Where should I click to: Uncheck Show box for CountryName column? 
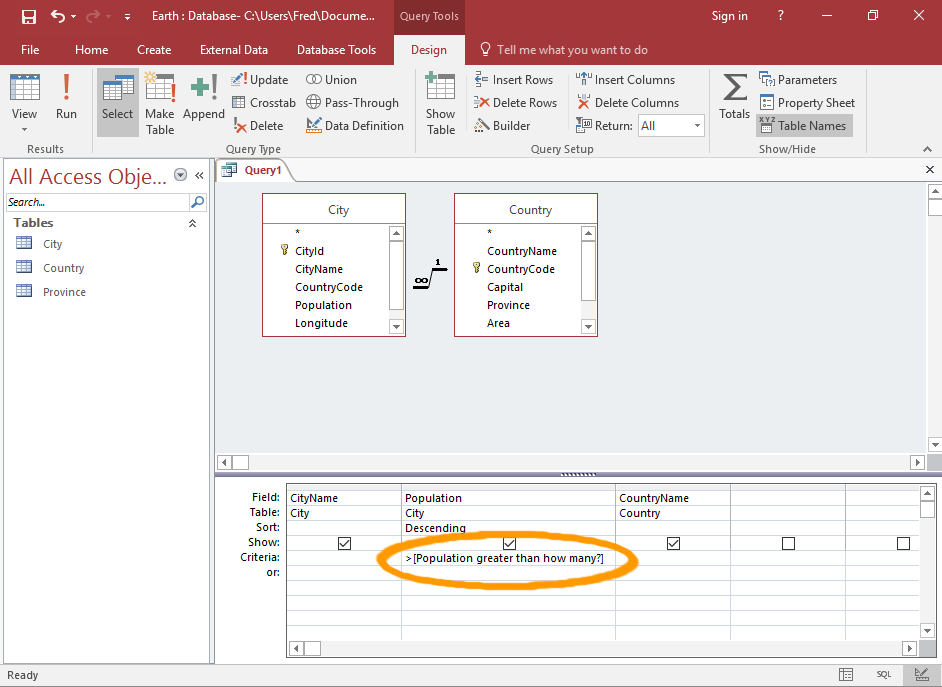(x=673, y=543)
